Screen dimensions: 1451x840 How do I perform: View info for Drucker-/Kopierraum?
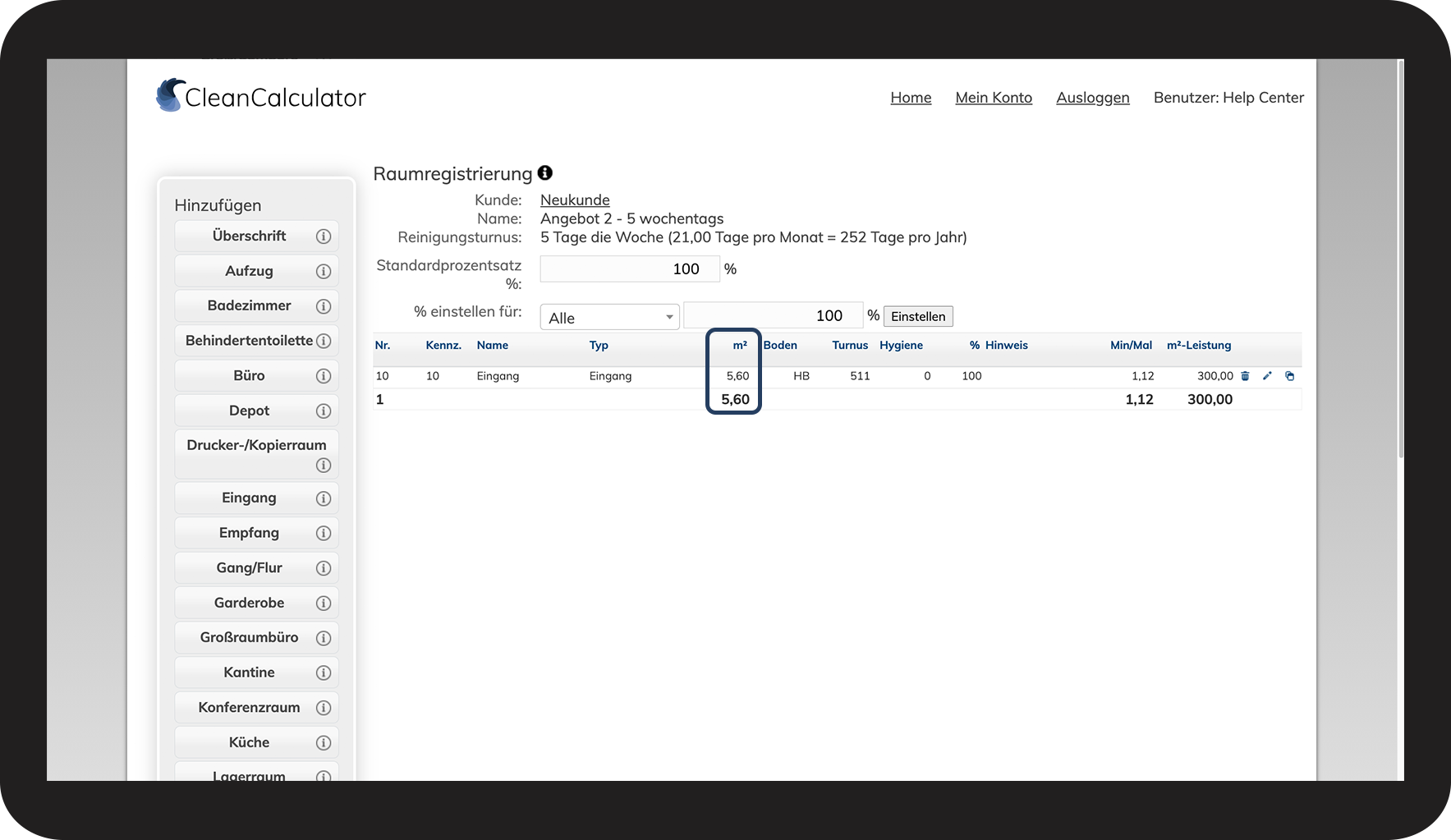324,466
